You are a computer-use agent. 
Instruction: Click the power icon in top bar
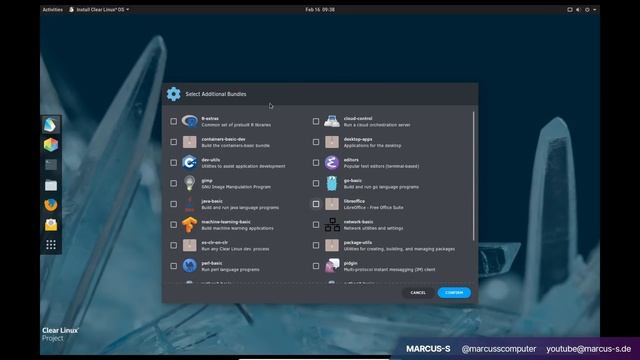coord(587,9)
